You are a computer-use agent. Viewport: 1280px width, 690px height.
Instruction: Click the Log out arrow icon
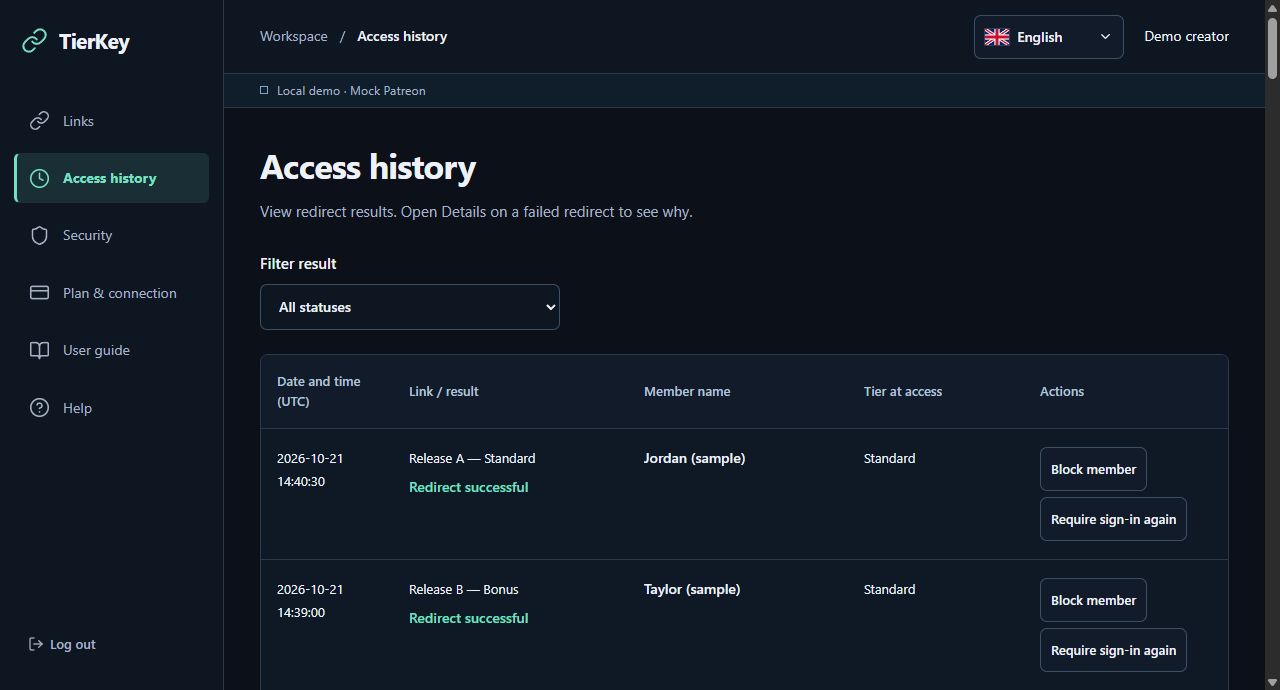36,644
